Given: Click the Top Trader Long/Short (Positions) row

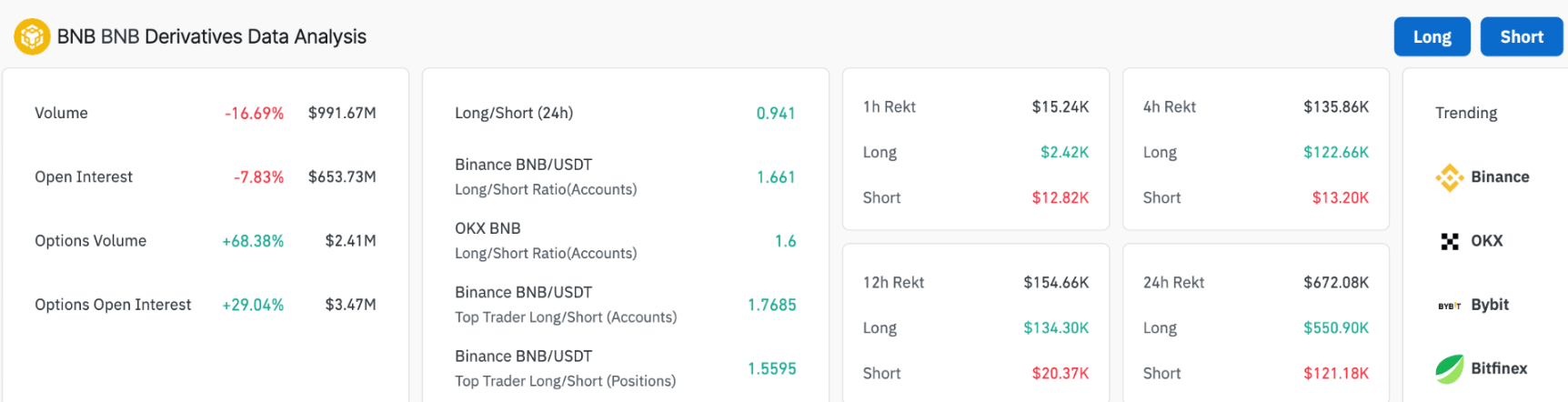Looking at the screenshot, I should [625, 367].
